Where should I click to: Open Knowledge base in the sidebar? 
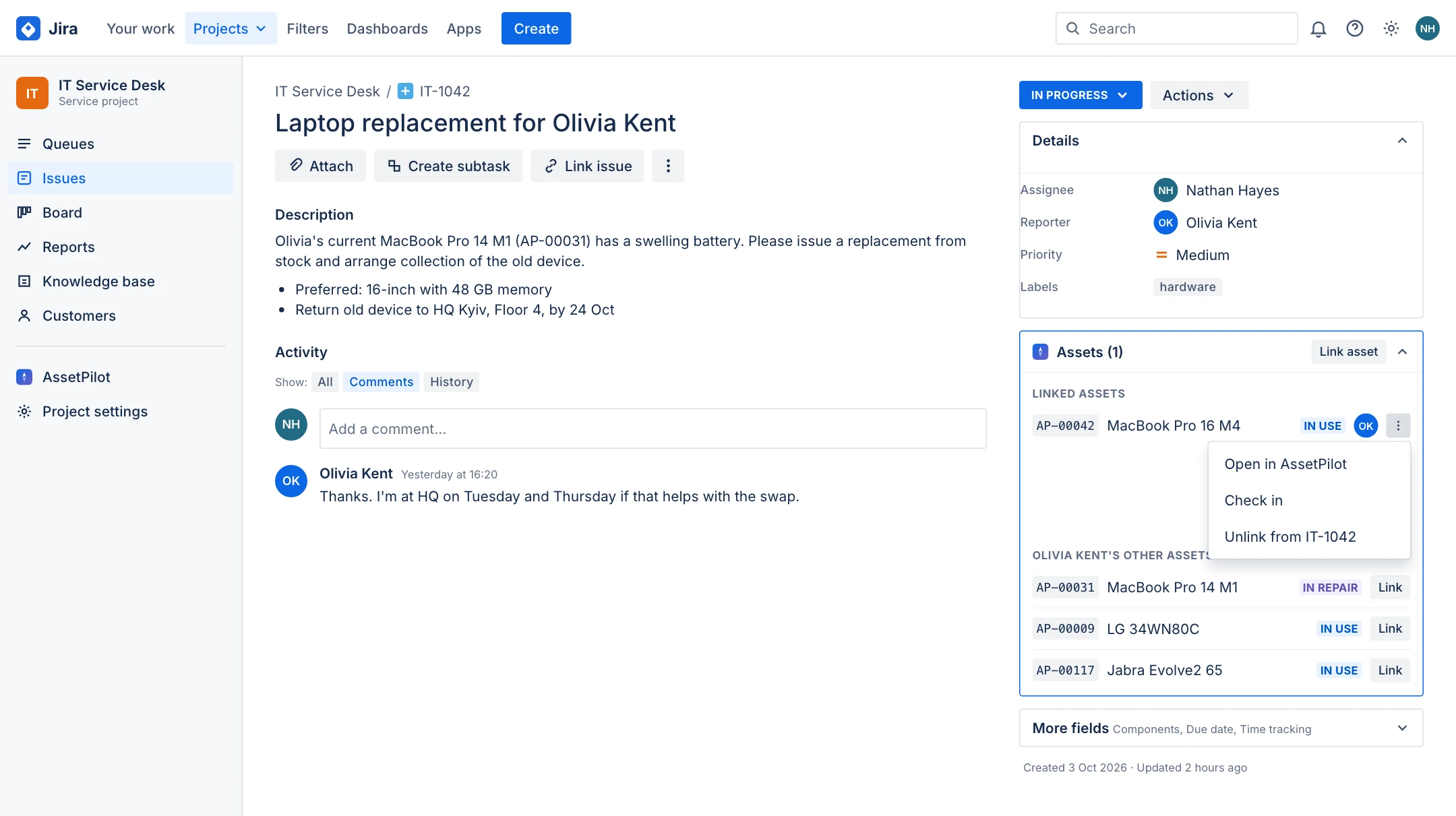pyautogui.click(x=121, y=281)
